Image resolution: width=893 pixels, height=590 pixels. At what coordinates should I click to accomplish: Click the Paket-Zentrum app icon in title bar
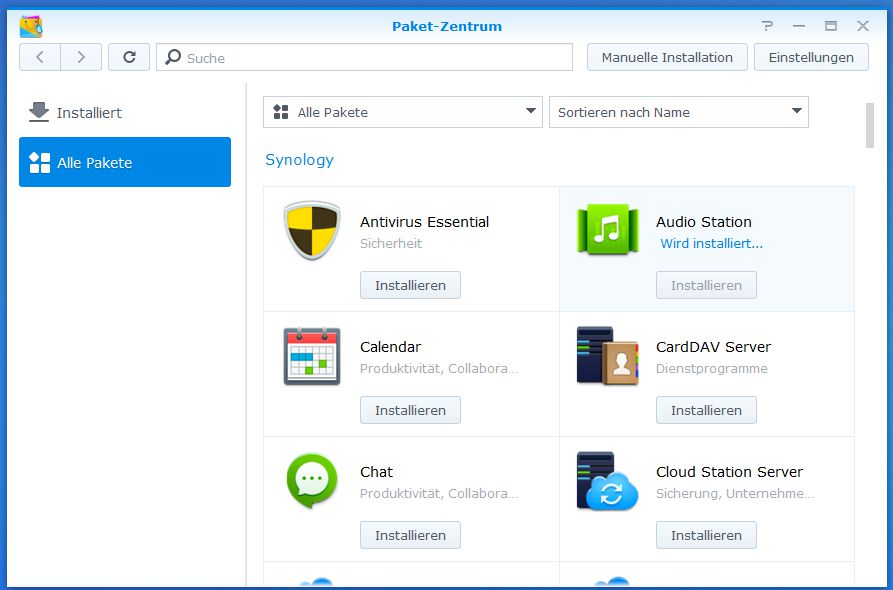(x=31, y=26)
